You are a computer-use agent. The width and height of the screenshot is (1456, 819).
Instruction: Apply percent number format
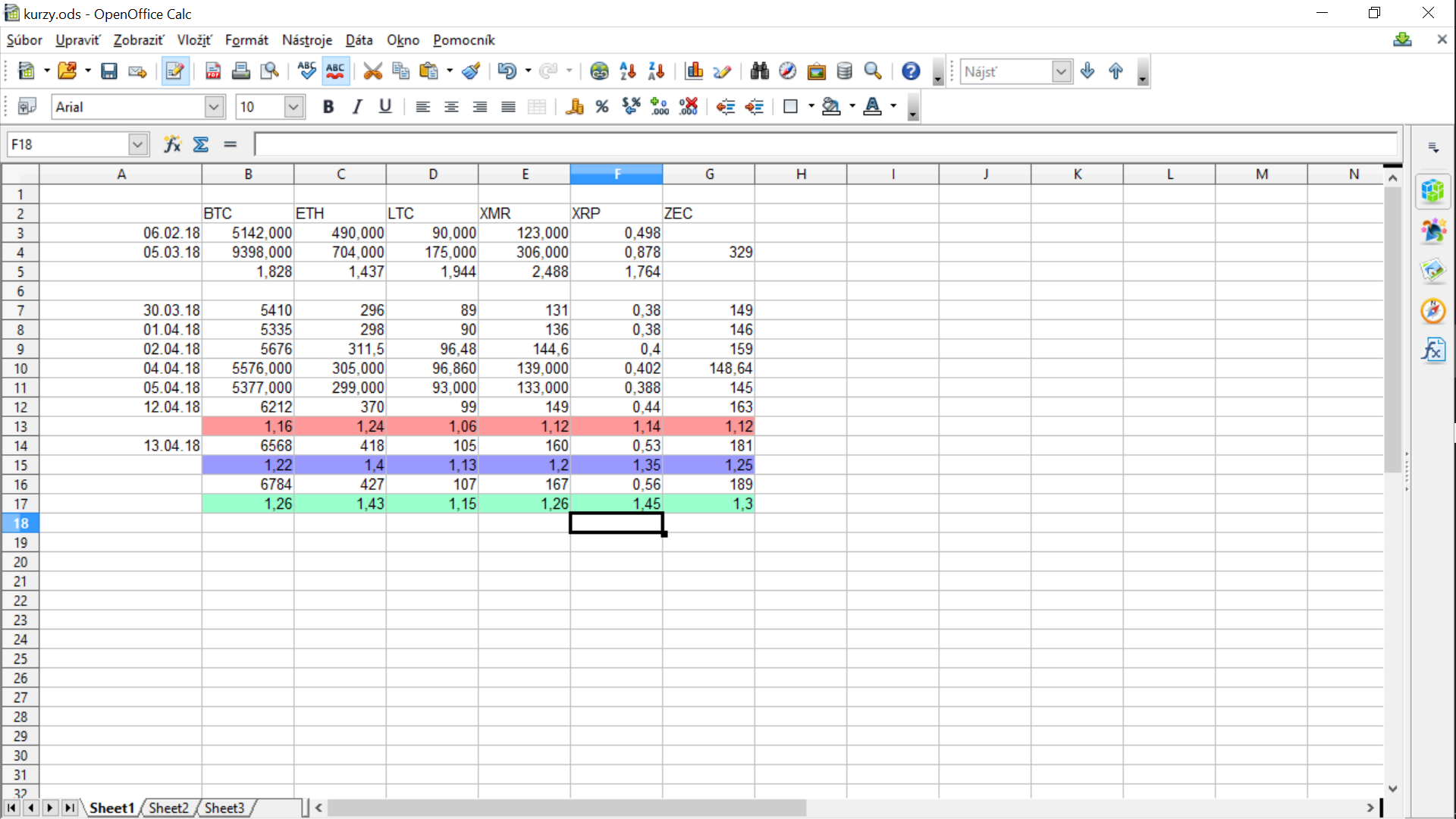(x=602, y=107)
